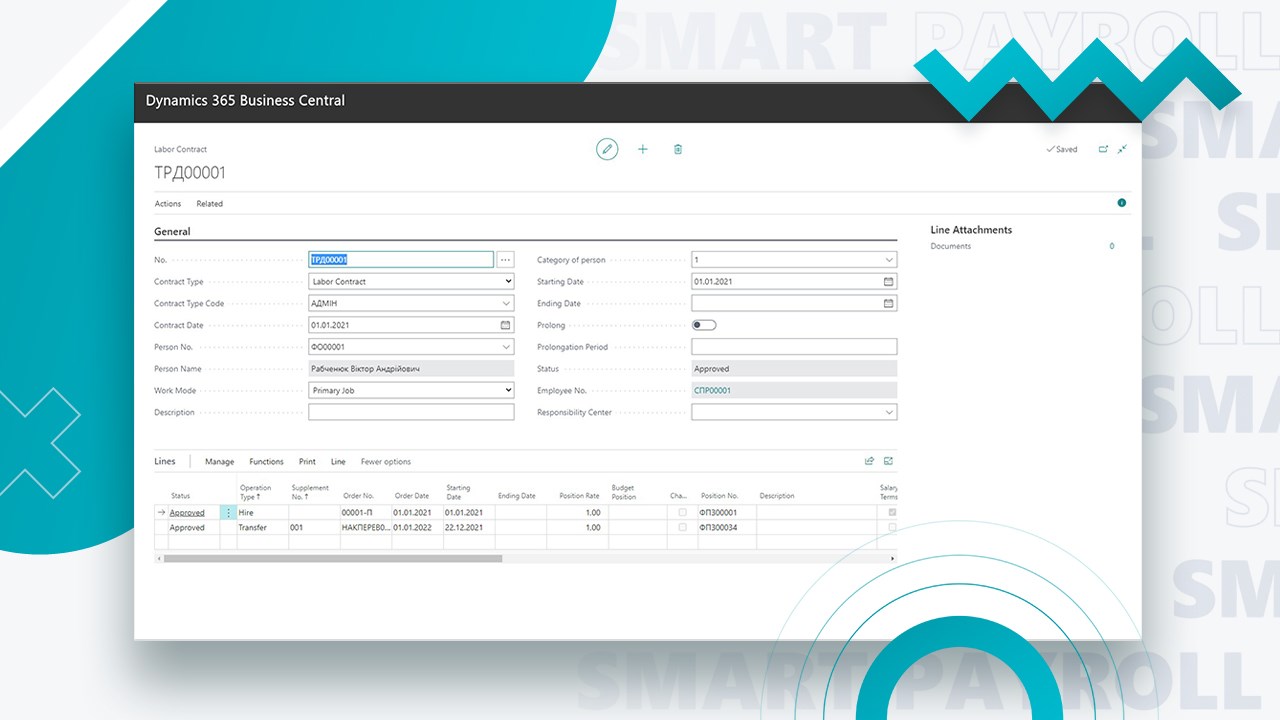Open the ellipsis assist-edit button beside No. field
Screen dimensions: 1280x720
pyautogui.click(x=505, y=259)
